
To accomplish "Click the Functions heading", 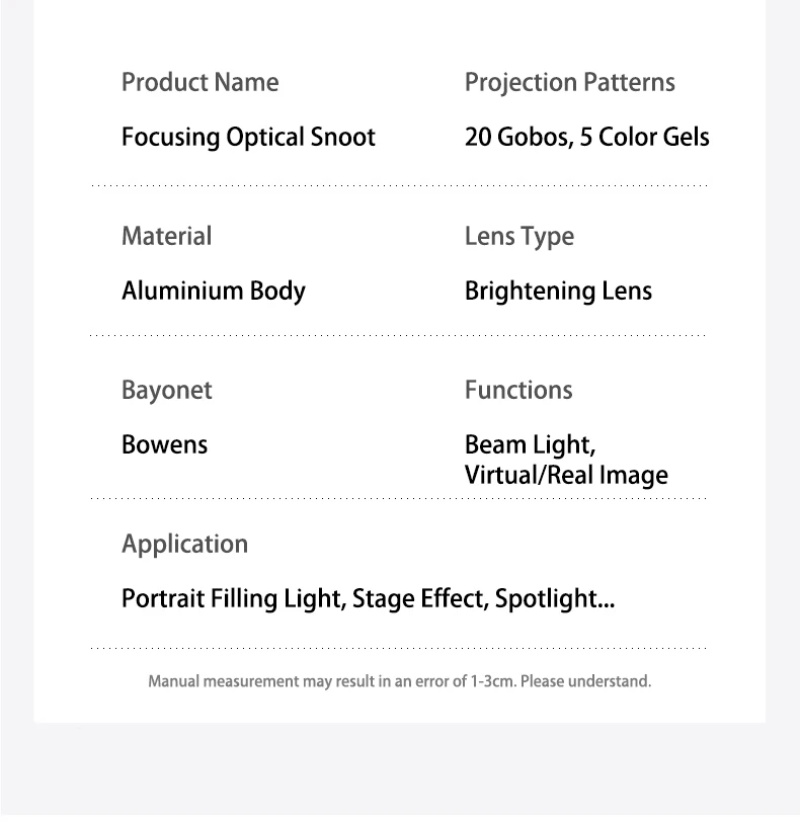I will coord(518,390).
